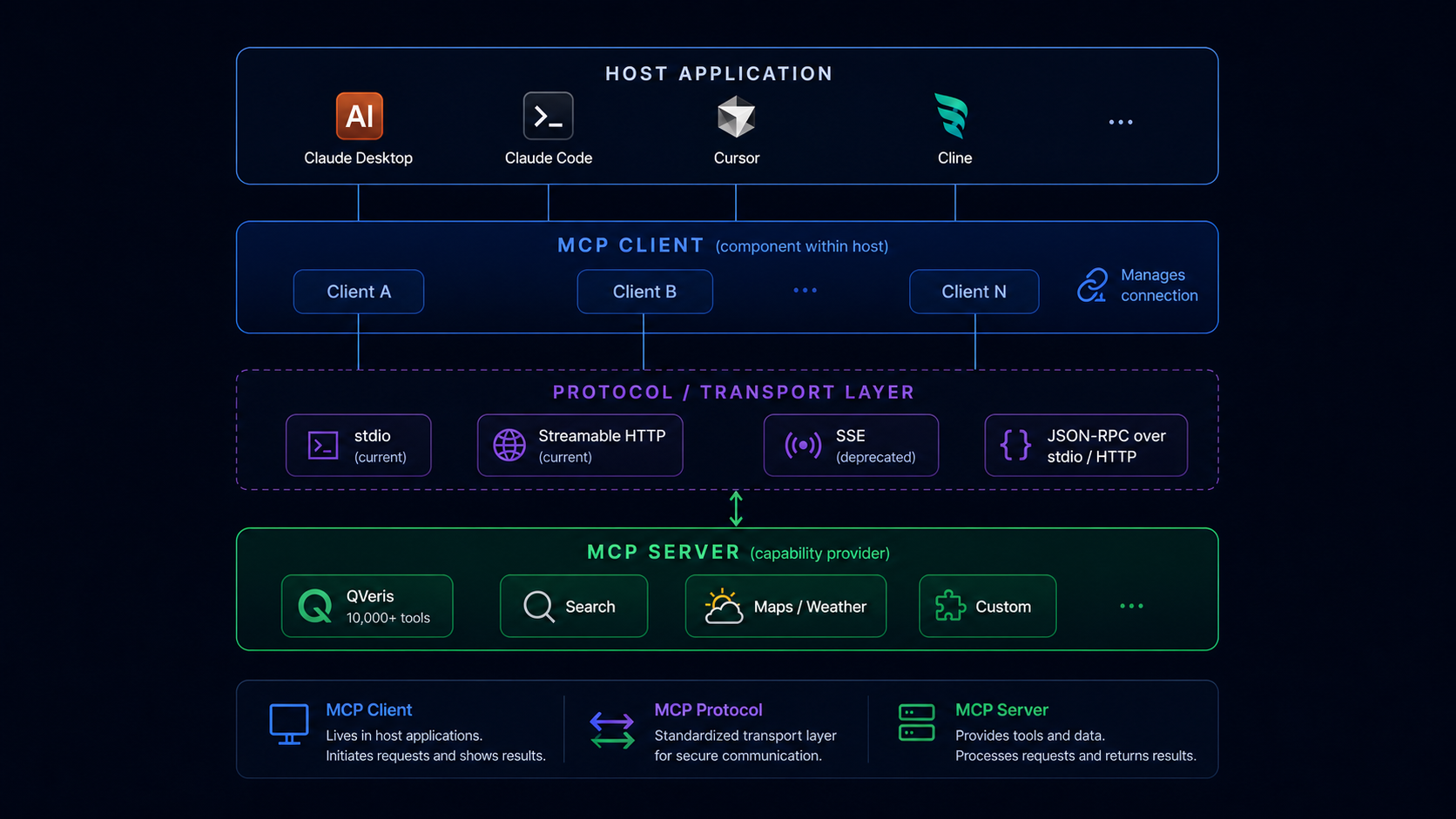
Task: Click the stdio terminal icon
Action: (x=323, y=446)
